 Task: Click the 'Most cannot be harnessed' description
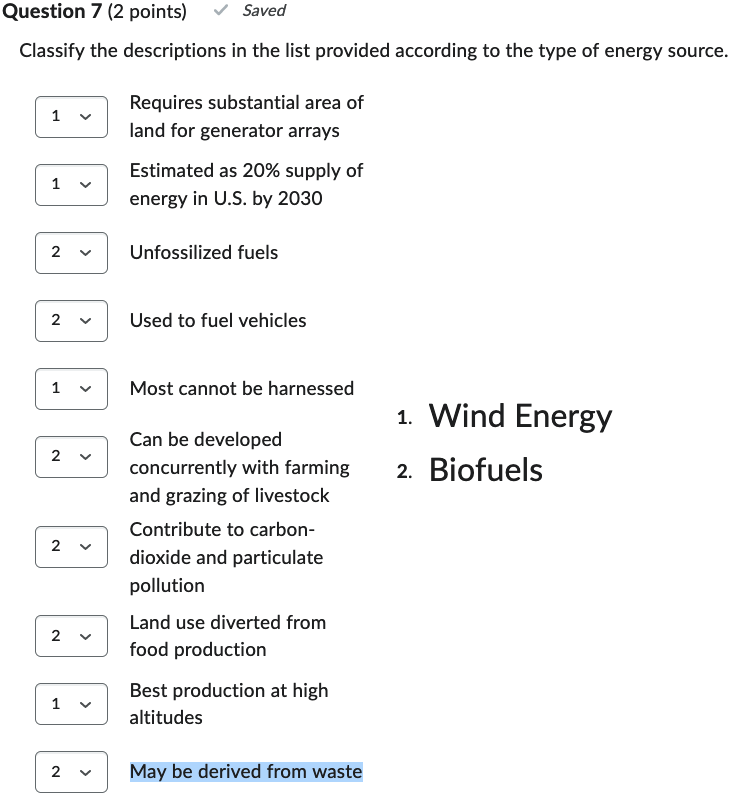click(242, 388)
